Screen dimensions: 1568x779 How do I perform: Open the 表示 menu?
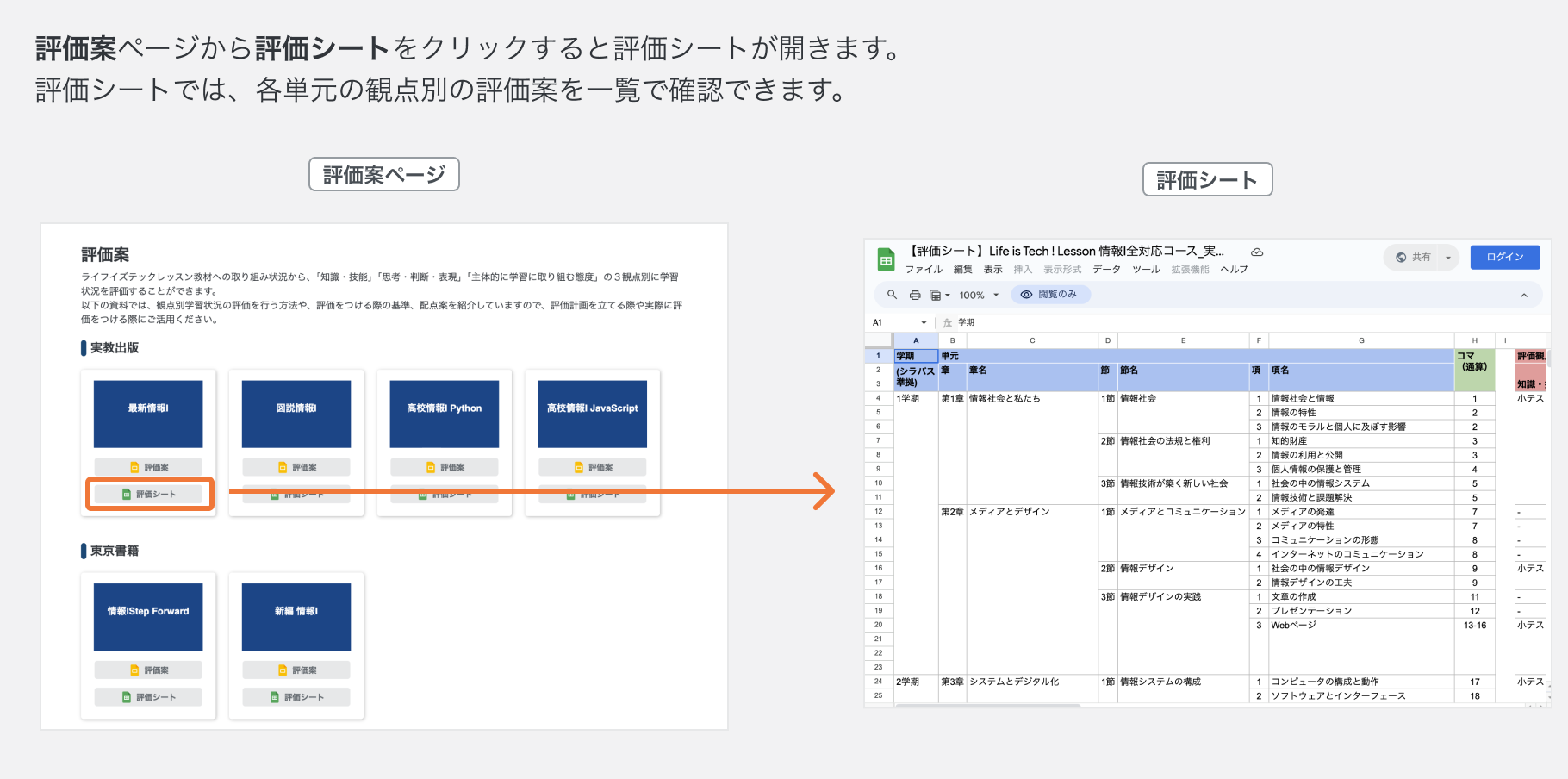coord(993,270)
